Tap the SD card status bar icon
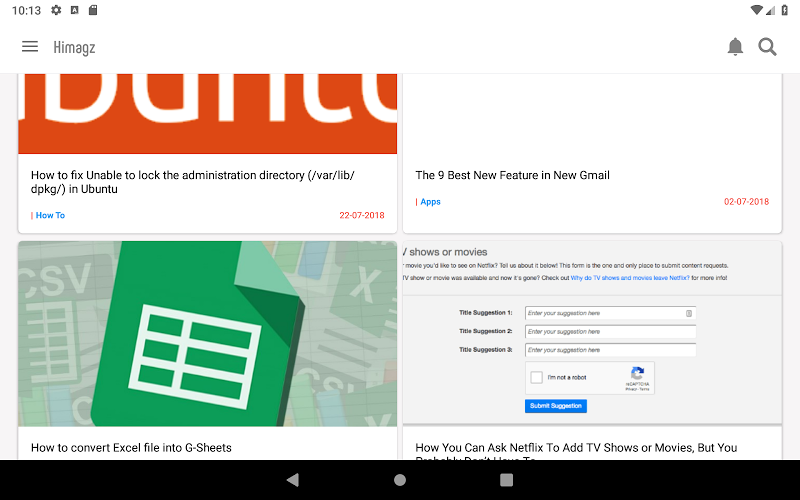This screenshot has width=800, height=500. [x=93, y=10]
